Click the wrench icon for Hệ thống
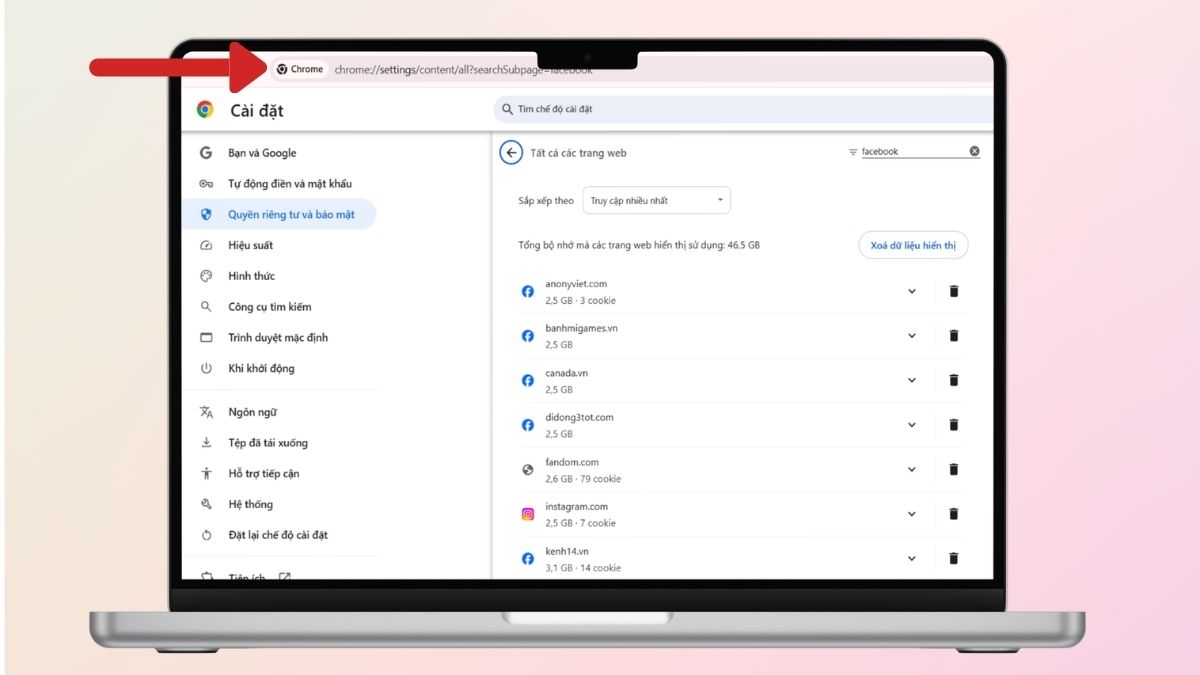 tap(206, 504)
